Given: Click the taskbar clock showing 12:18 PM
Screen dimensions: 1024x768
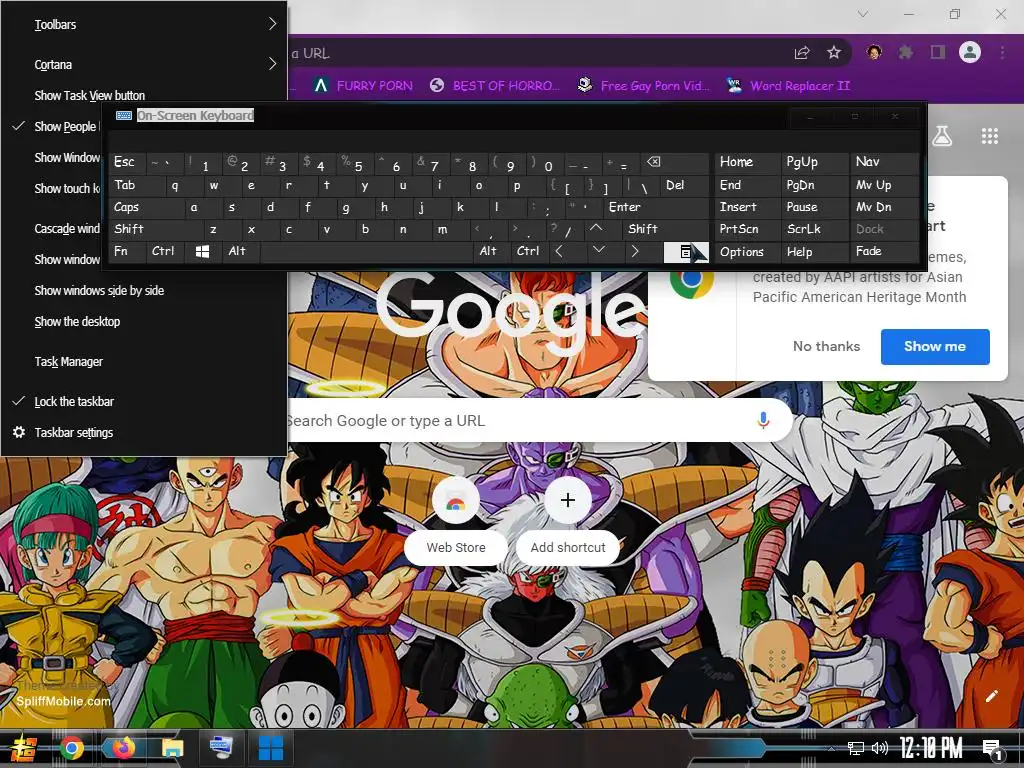Looking at the screenshot, I should pos(931,748).
